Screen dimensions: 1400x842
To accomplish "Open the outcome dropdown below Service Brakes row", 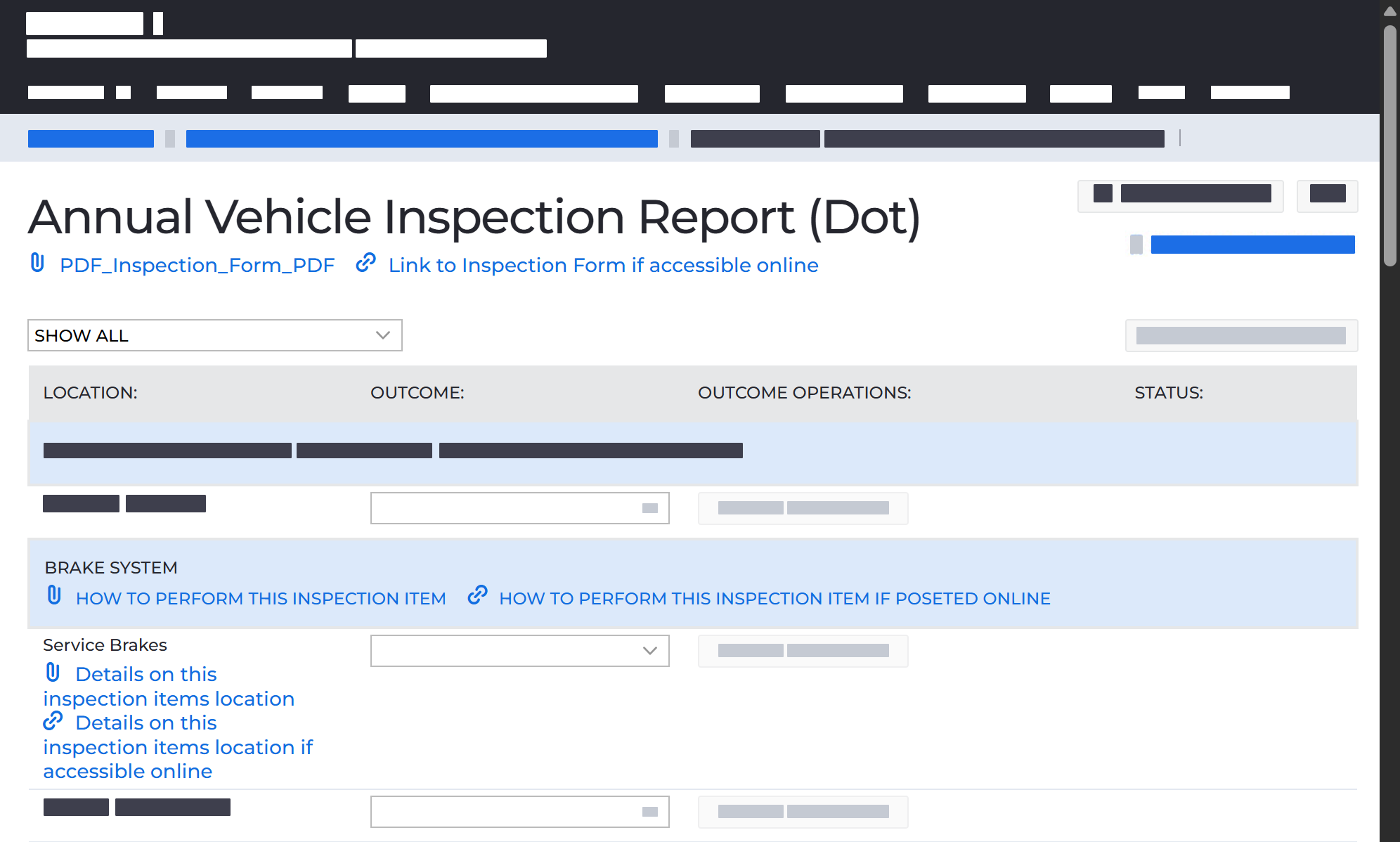I will (520, 812).
